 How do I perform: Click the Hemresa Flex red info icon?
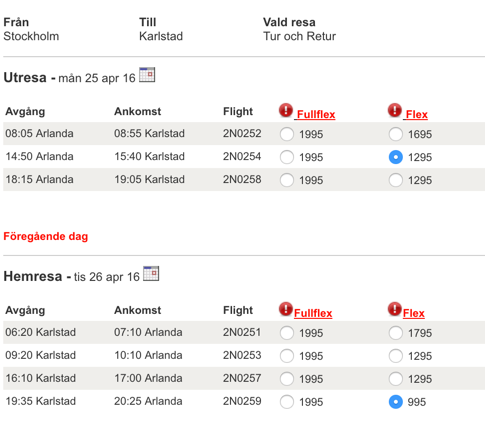[395, 309]
